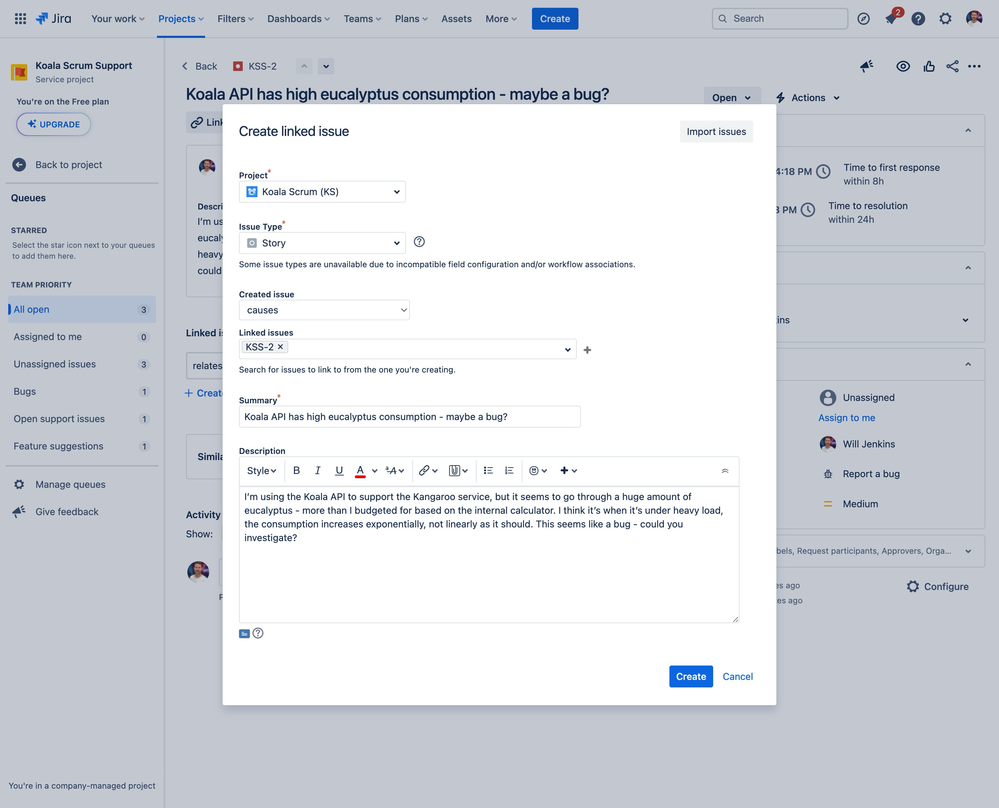Screen dimensions: 999x808
Task: Open Your work menu
Action: coord(118,18)
